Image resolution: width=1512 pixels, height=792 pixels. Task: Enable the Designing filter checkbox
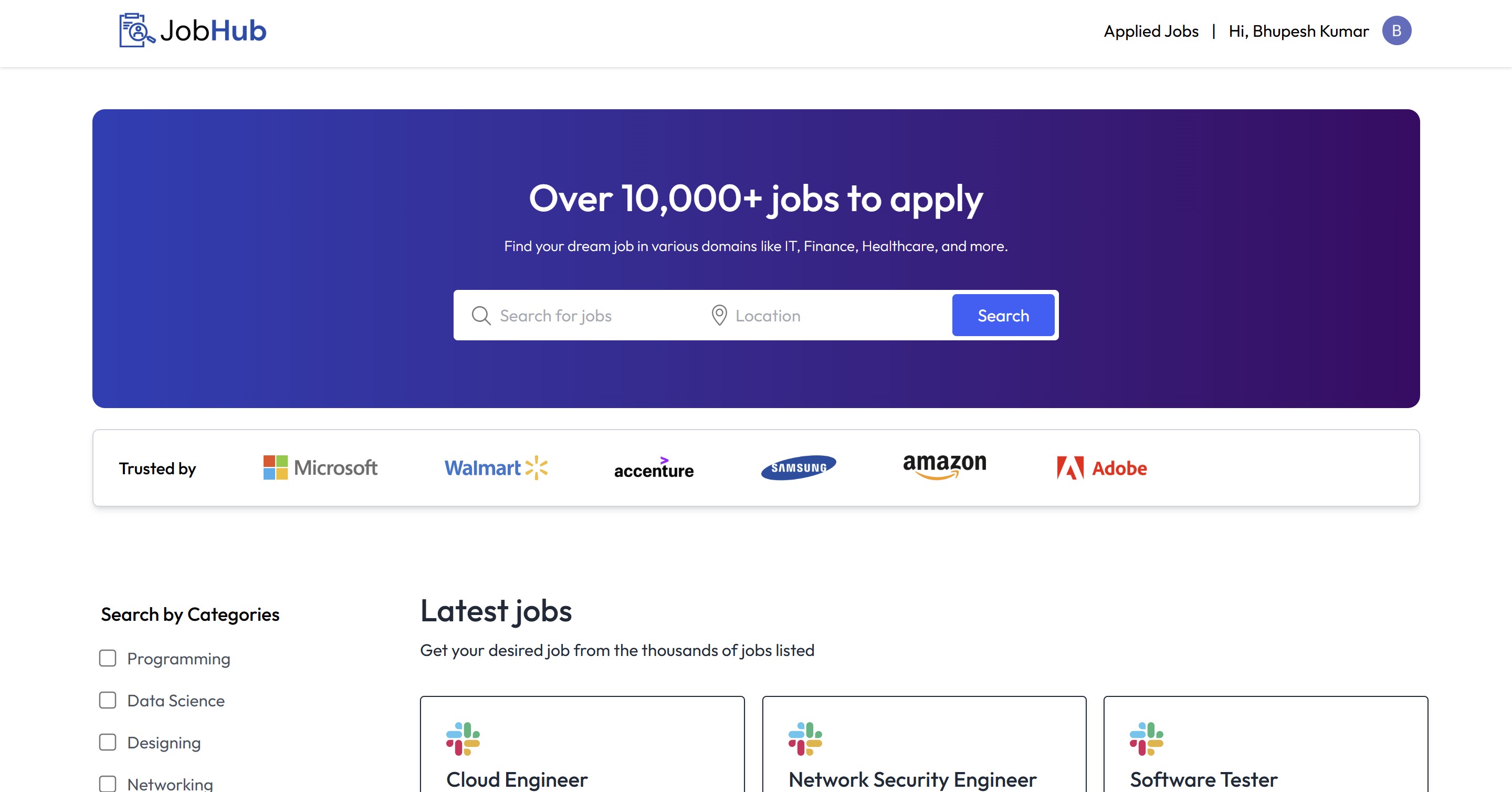tap(108, 742)
